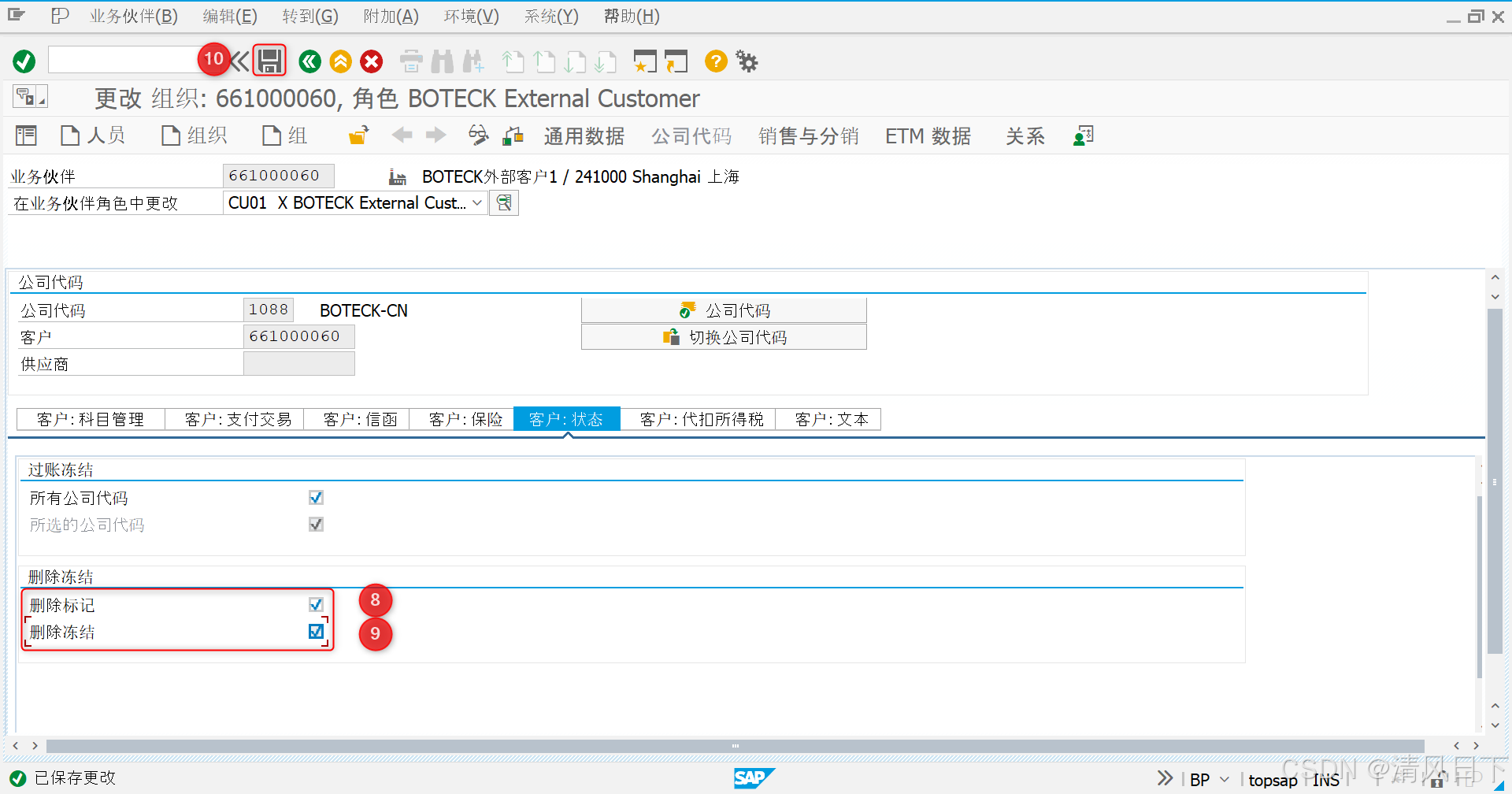Screen dimensions: 1512x794
Task: Open the relationships person icon
Action: click(1083, 135)
